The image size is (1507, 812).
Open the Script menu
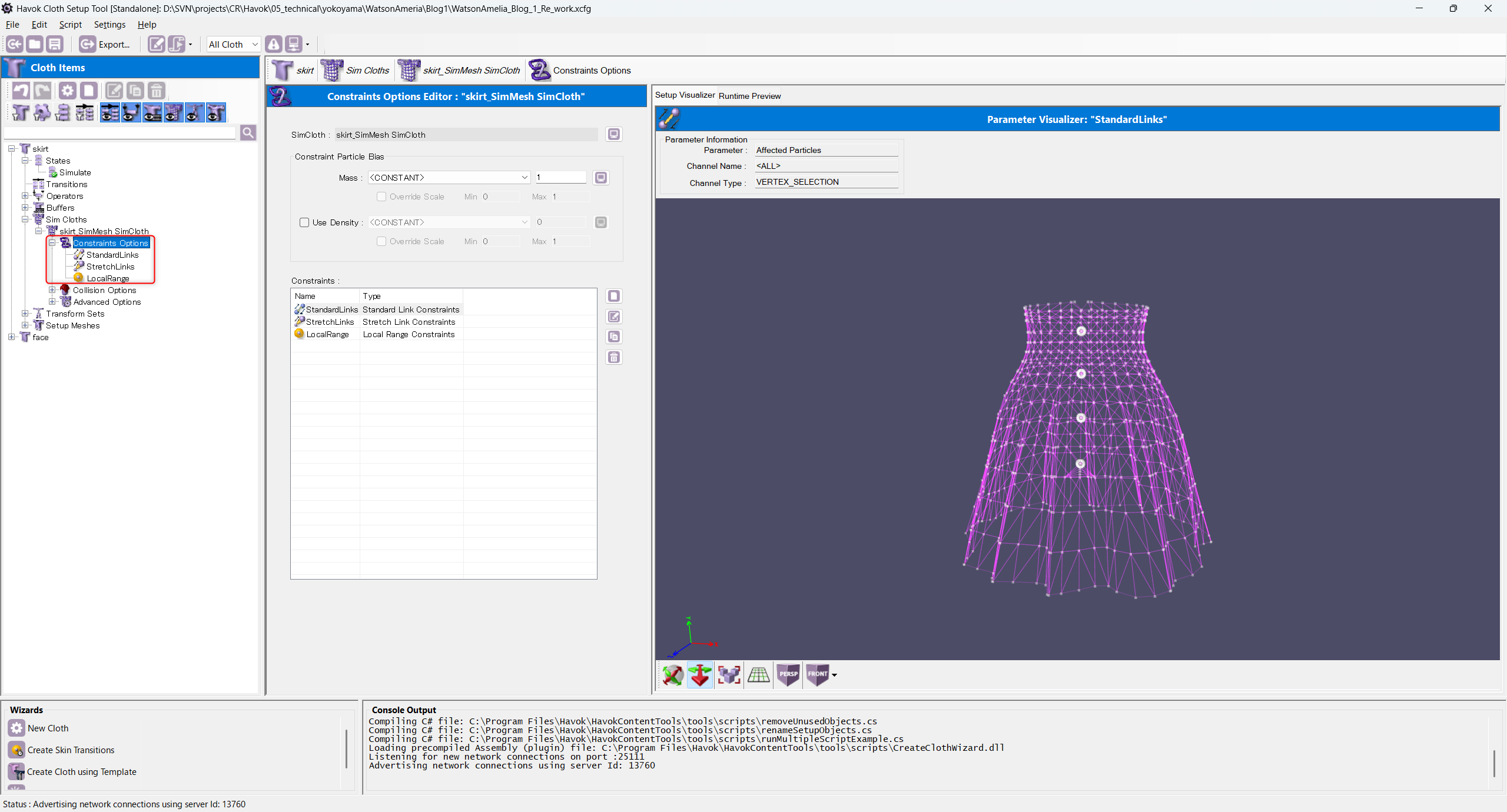70,25
